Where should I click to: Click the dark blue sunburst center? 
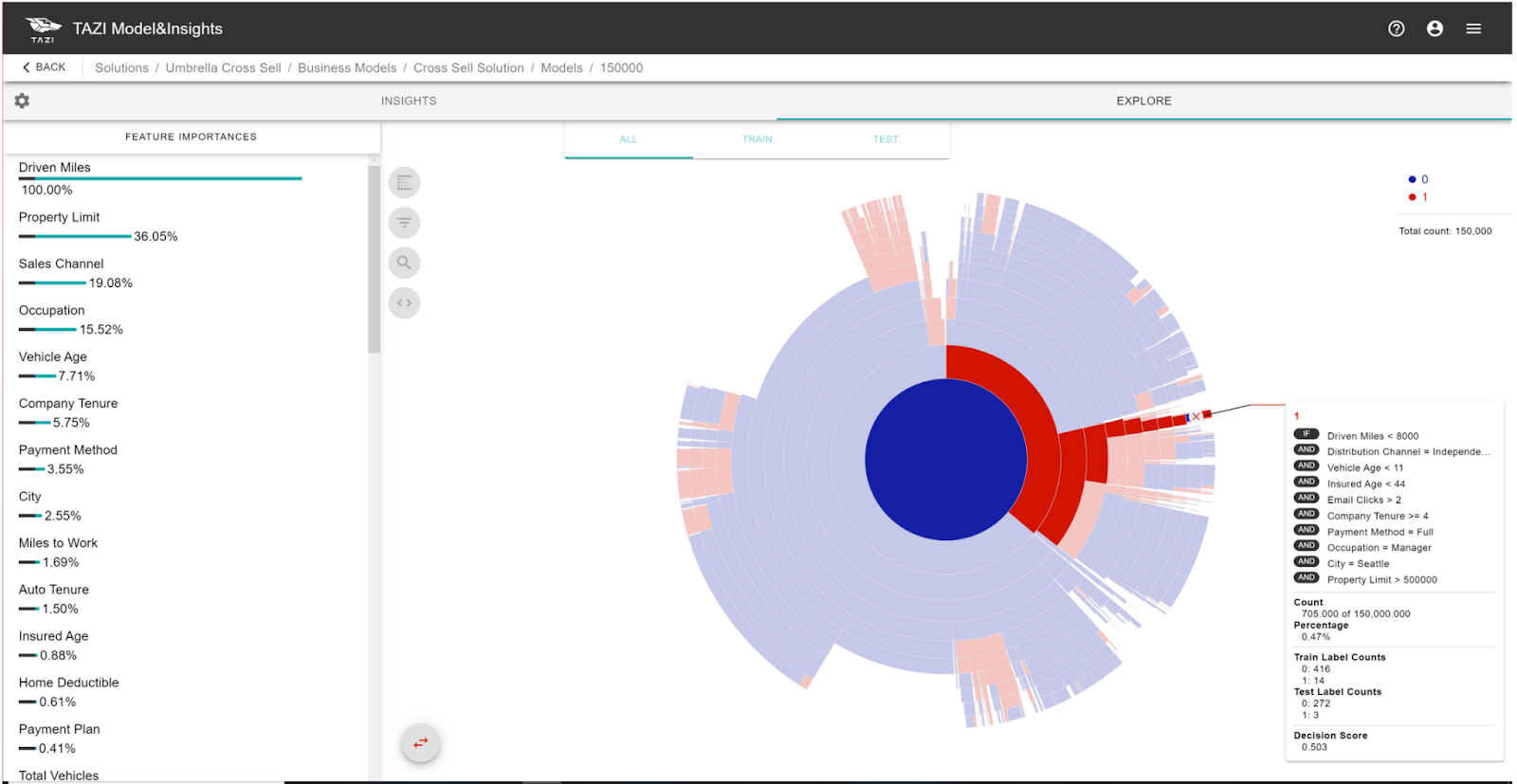pyautogui.click(x=945, y=460)
